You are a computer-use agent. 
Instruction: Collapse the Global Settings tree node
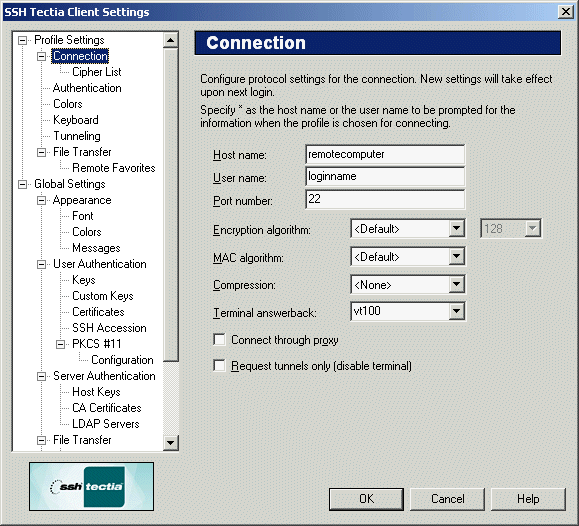tap(23, 184)
